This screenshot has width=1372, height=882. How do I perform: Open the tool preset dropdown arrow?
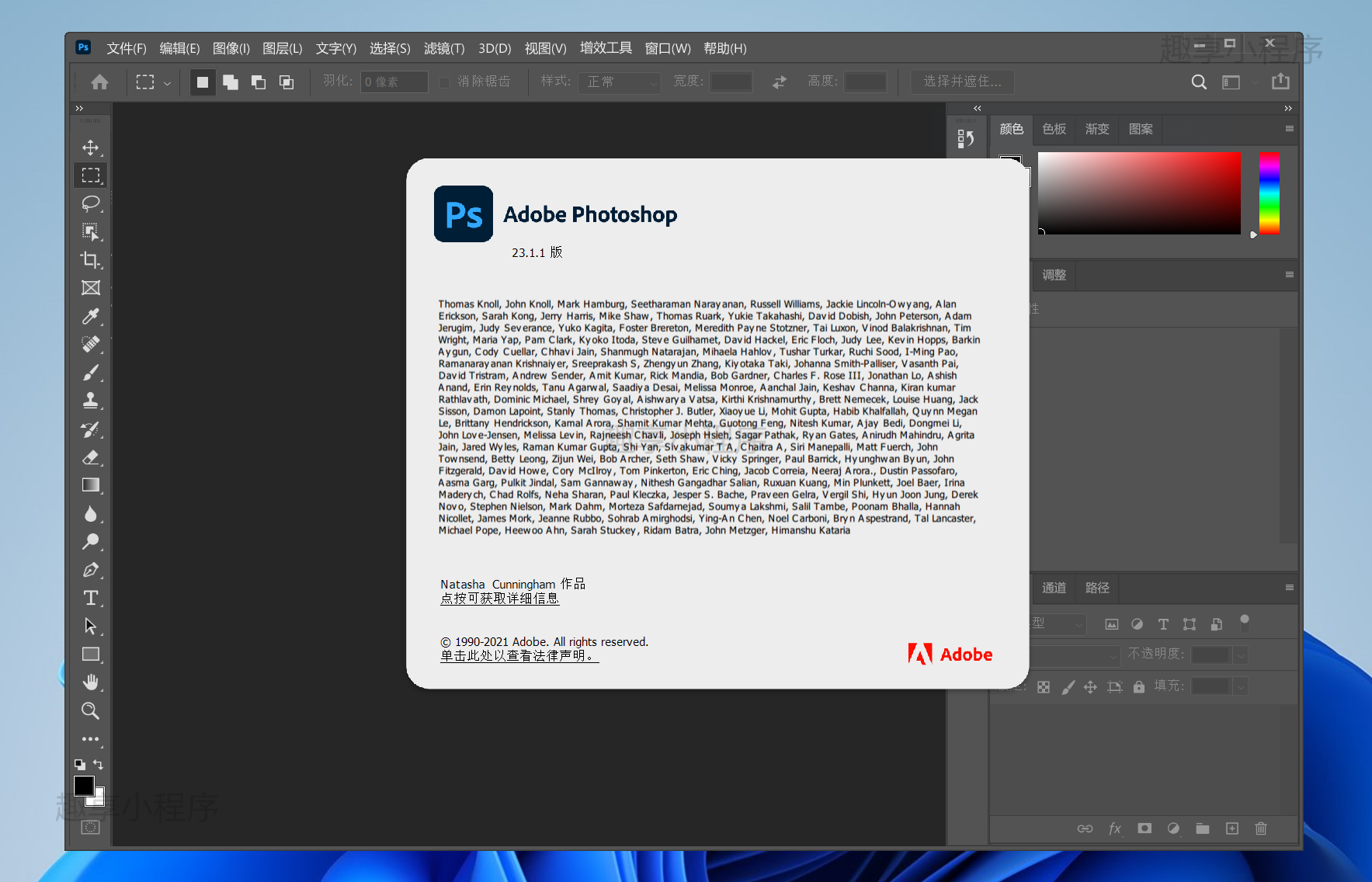167,83
